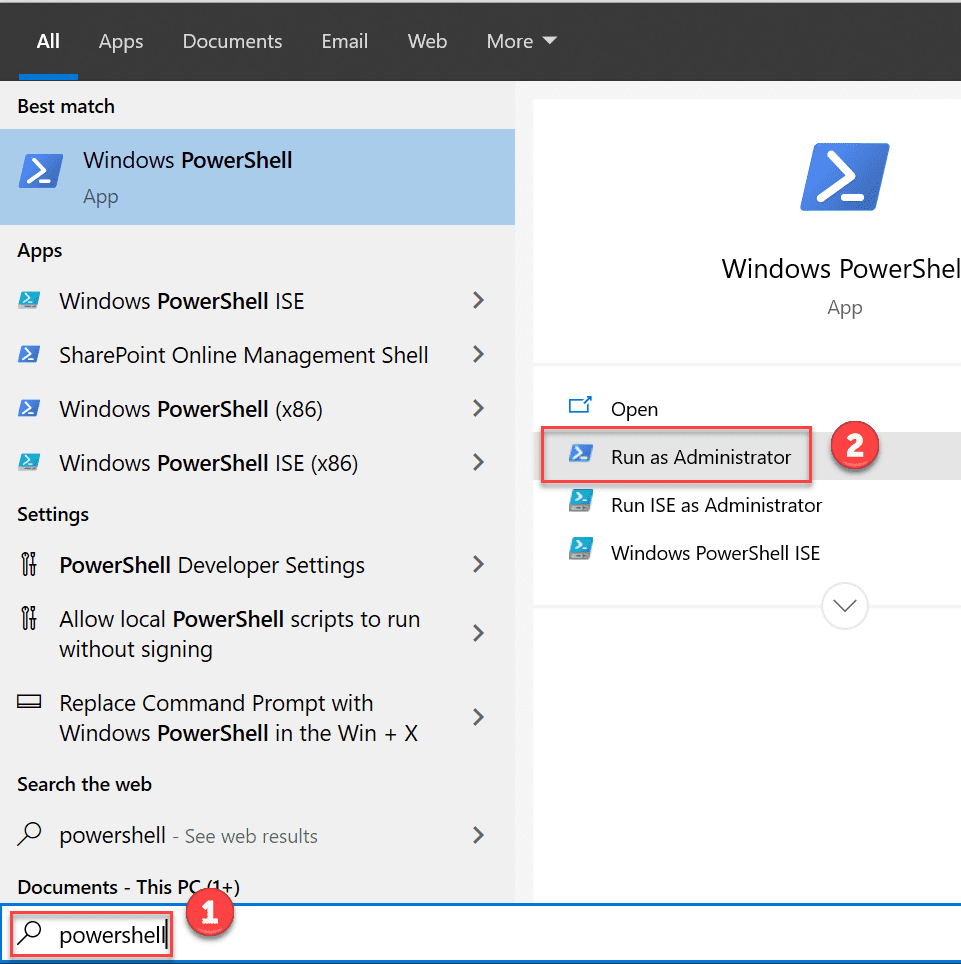Click the Allow local PowerShell scripts settings icon
The height and width of the screenshot is (964, 961).
click(28, 618)
